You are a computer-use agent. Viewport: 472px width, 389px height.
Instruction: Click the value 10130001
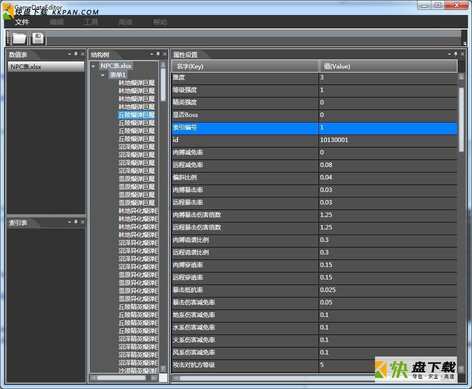334,140
